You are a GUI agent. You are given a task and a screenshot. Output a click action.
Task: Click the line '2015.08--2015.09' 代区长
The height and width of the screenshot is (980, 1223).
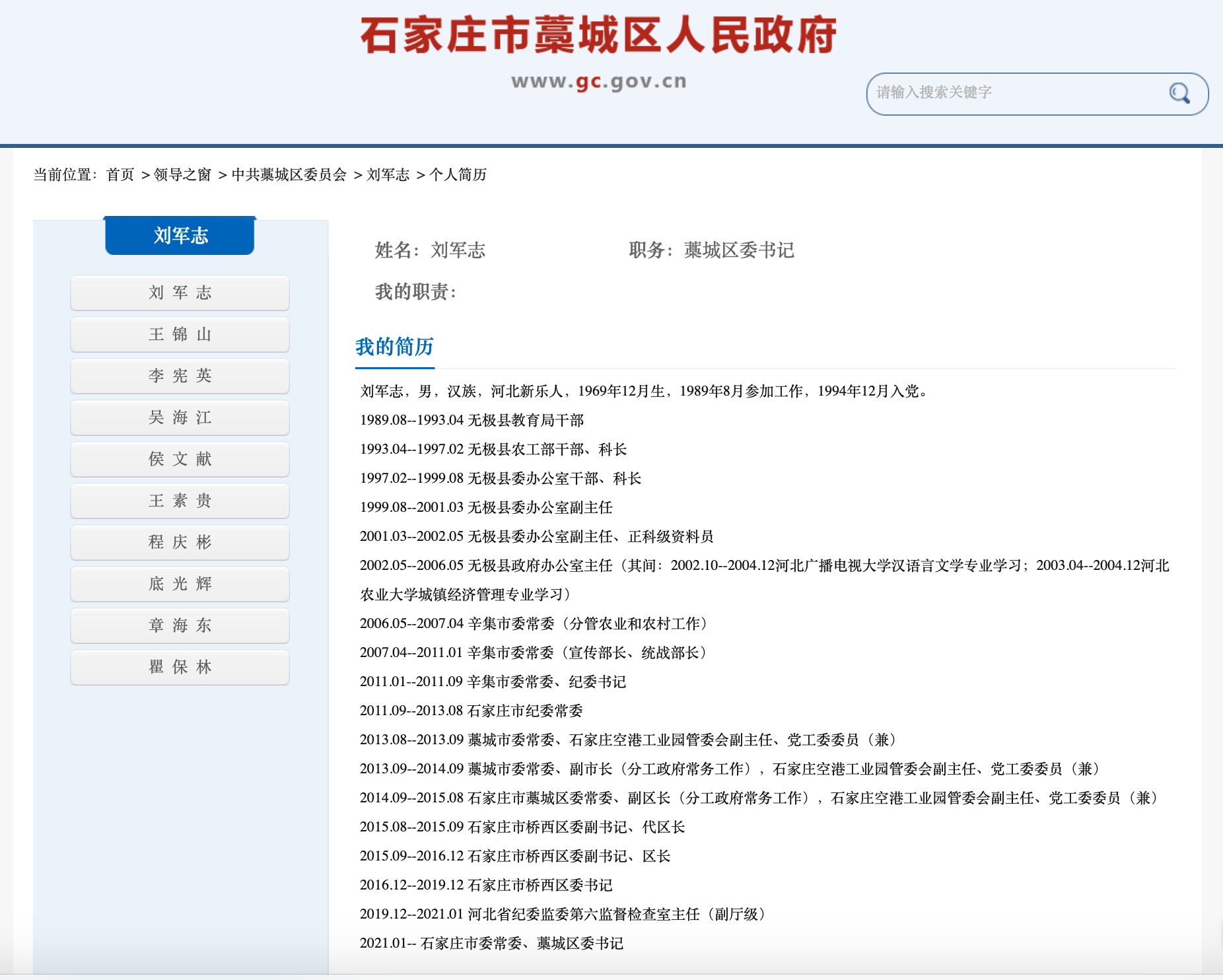point(522,827)
